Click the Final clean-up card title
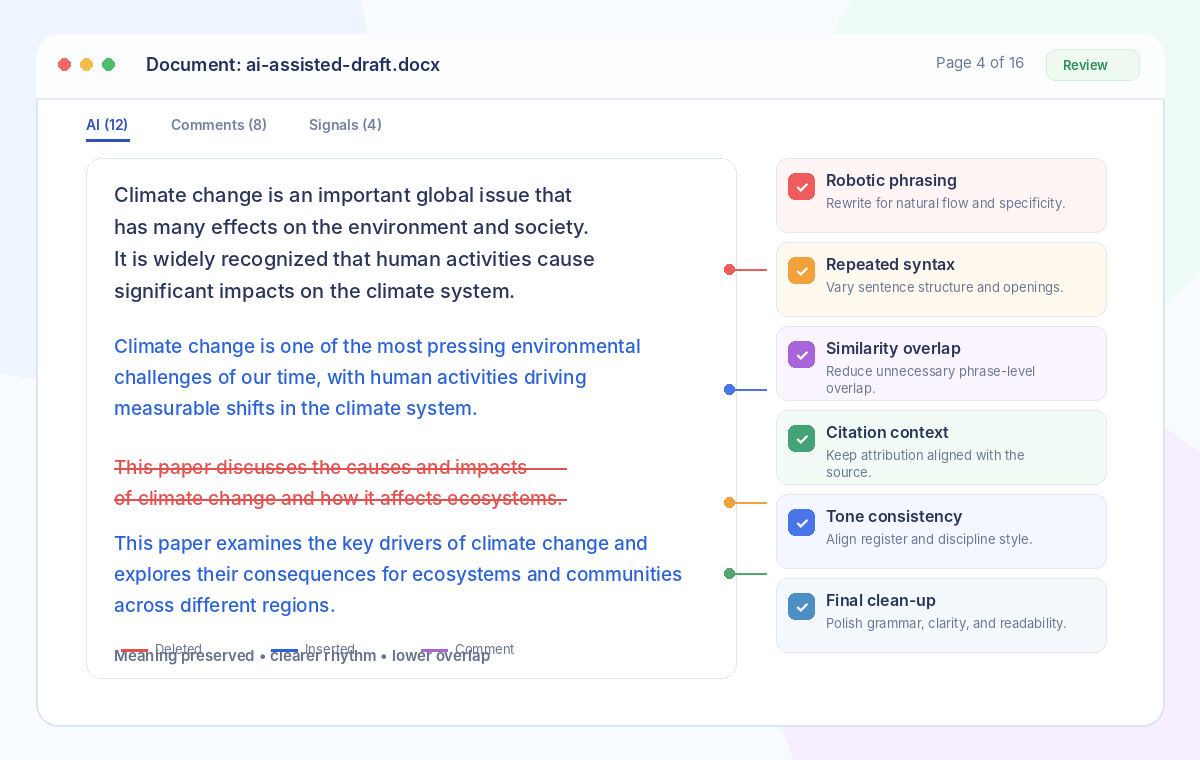1200x760 pixels. (x=882, y=601)
